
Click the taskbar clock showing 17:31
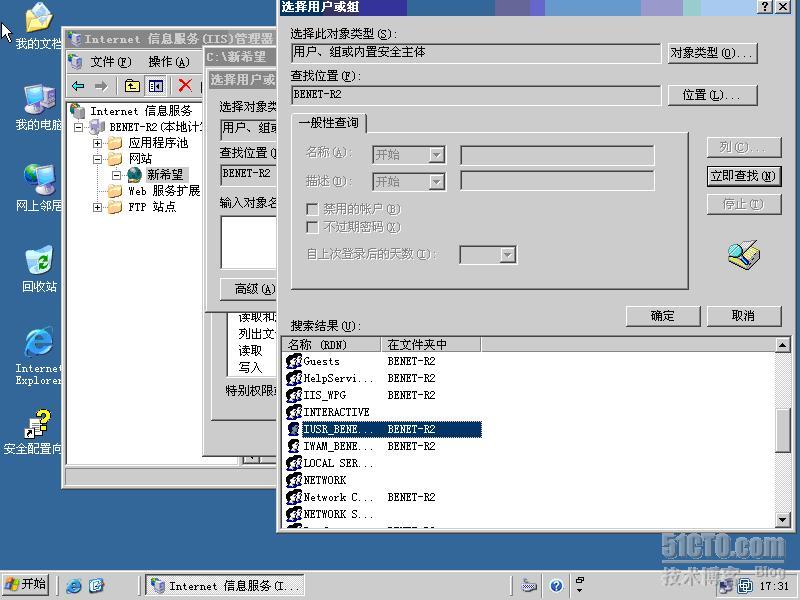tap(774, 586)
